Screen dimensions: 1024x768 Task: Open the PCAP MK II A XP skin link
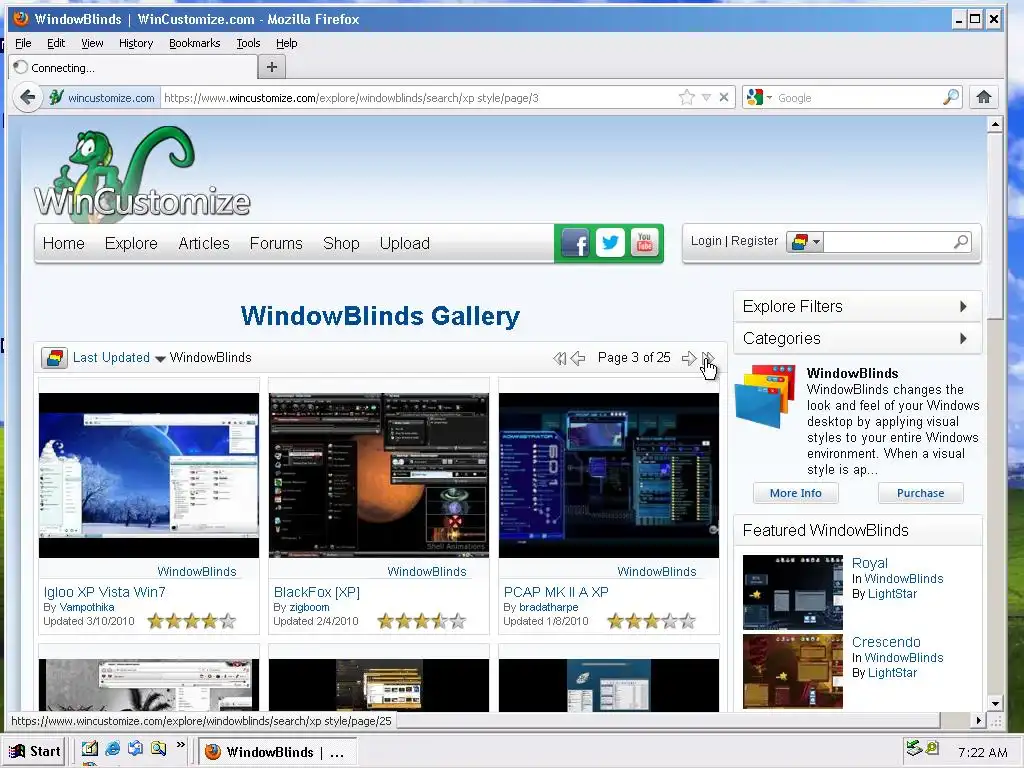[x=556, y=592]
